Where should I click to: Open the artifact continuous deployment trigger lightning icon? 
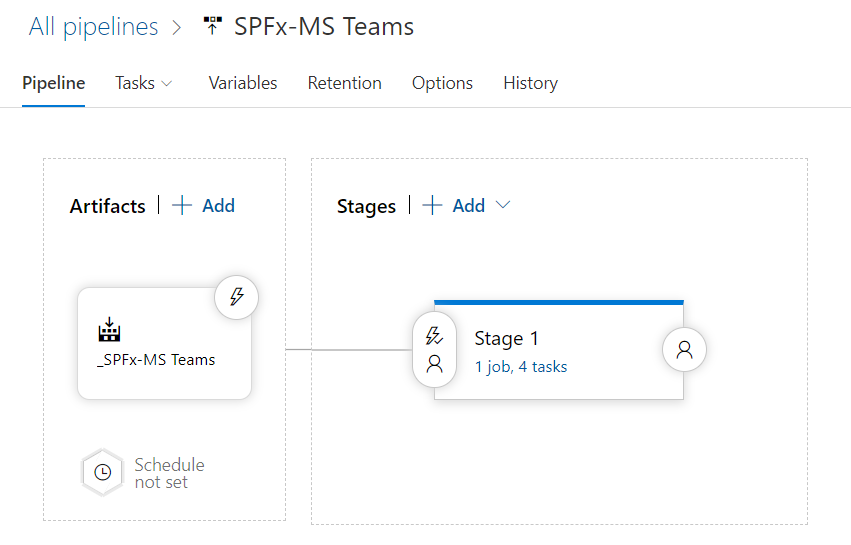tap(237, 297)
